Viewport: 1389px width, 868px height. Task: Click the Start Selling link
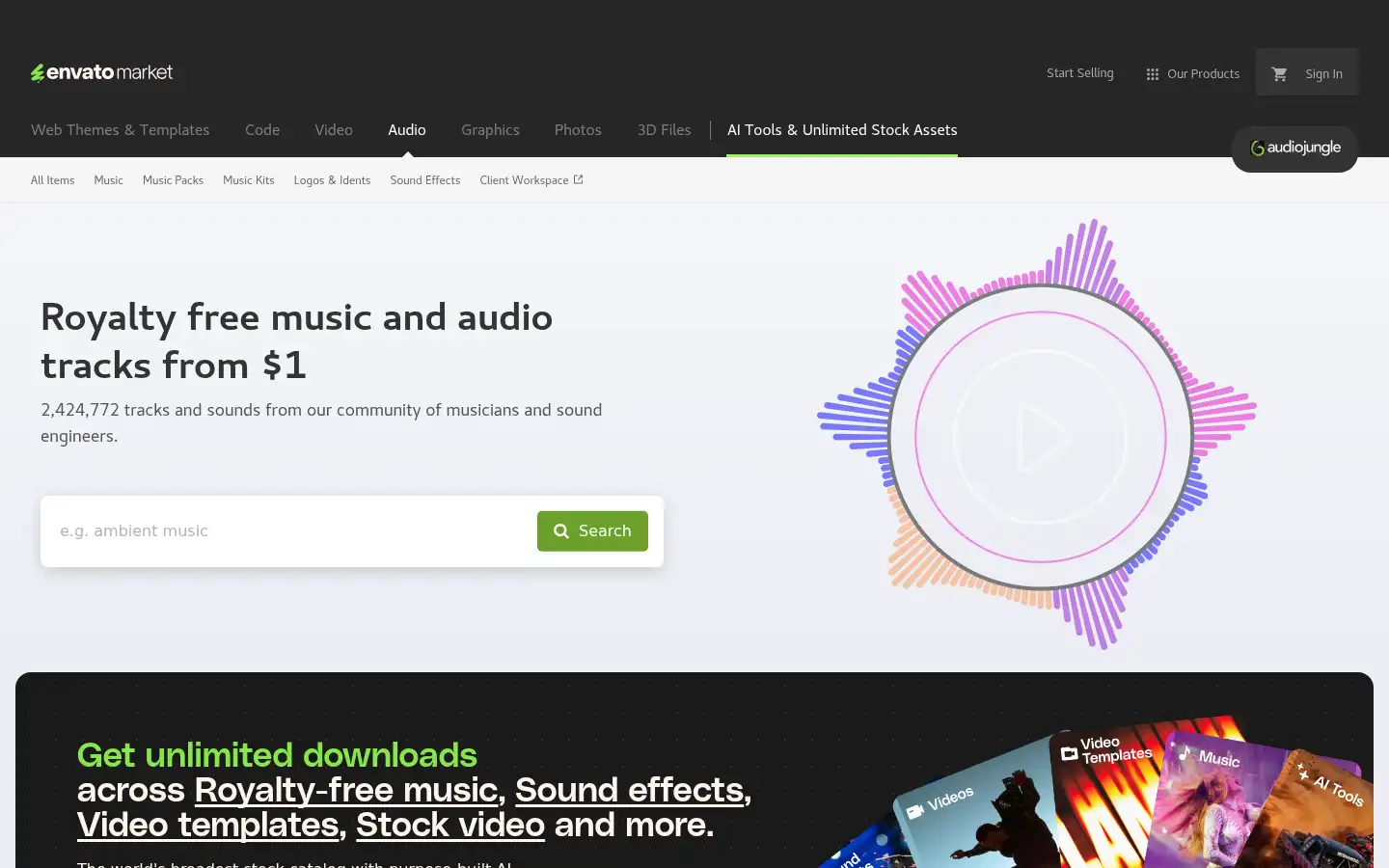[x=1079, y=73]
